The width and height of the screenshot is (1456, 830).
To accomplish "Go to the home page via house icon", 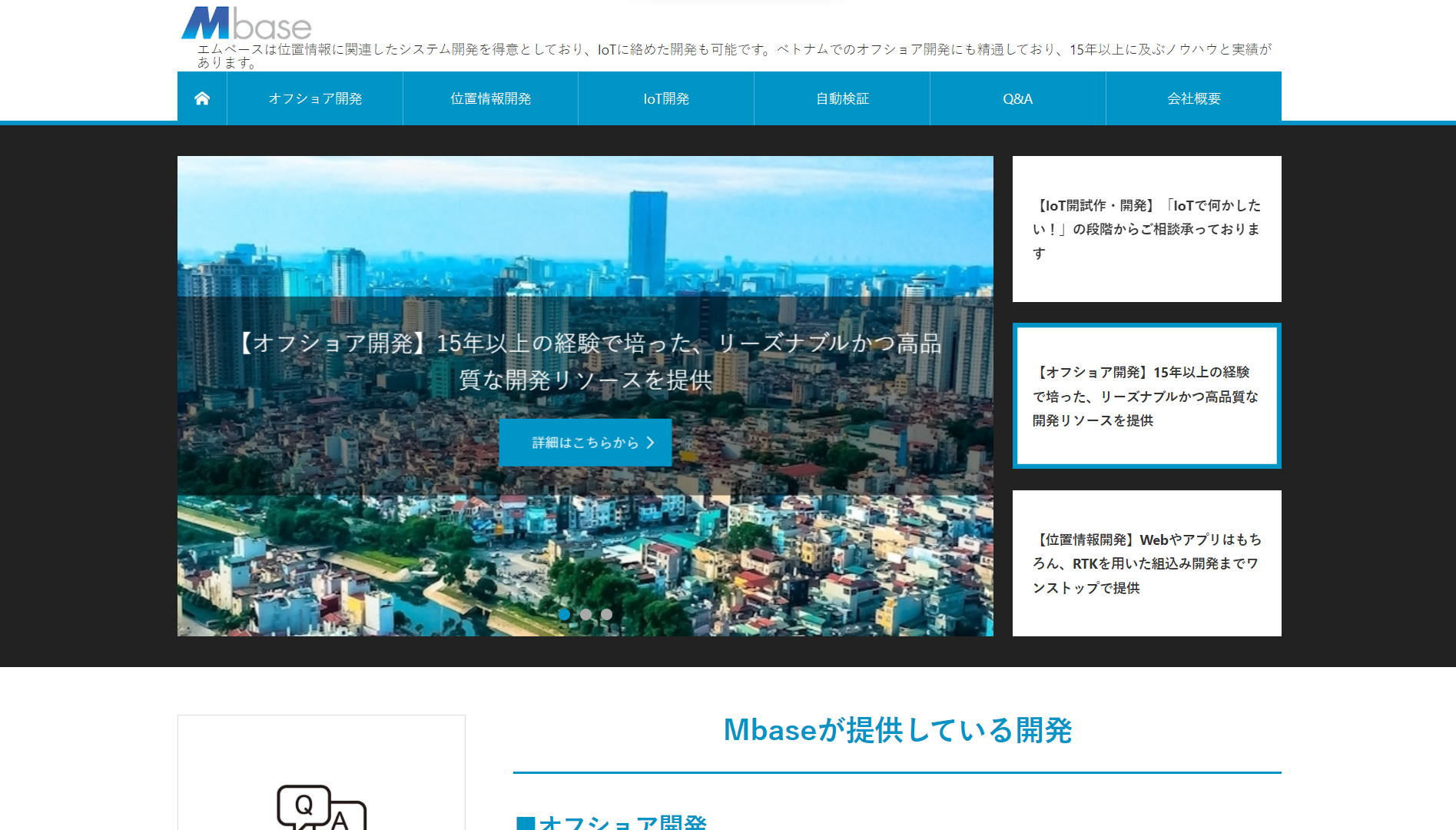I will (202, 98).
